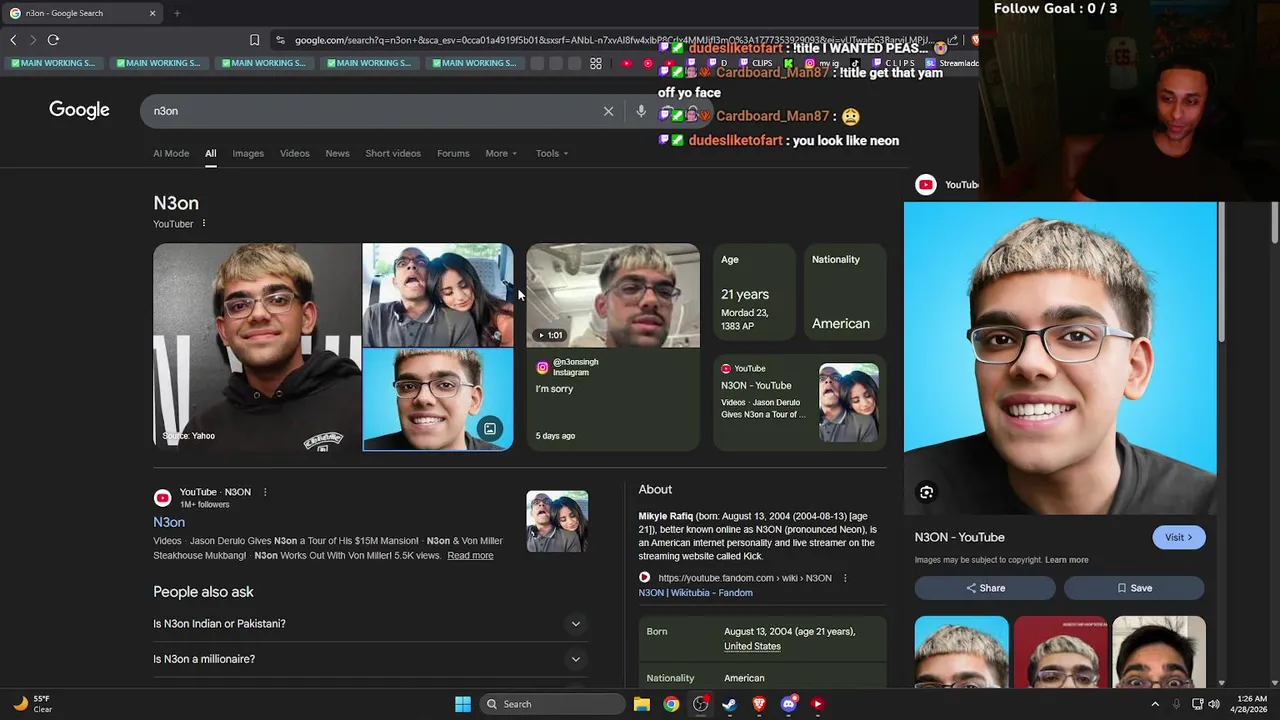This screenshot has width=1280, height=720.
Task: Reload the page with the refresh icon
Action: coord(53,40)
